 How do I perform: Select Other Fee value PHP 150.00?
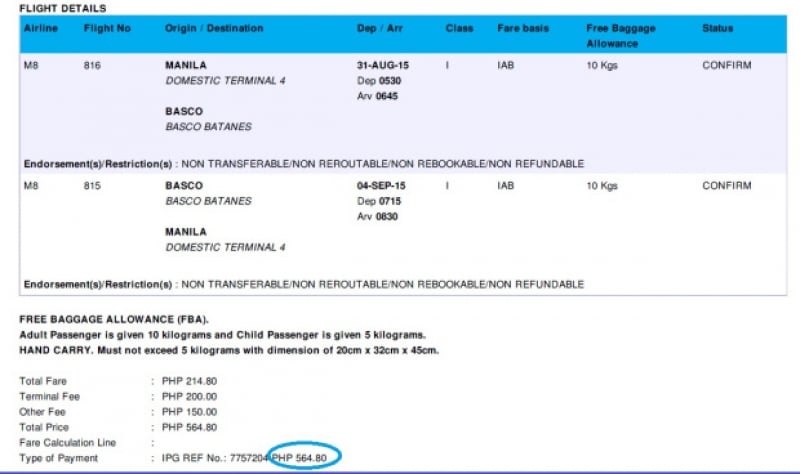[189, 412]
